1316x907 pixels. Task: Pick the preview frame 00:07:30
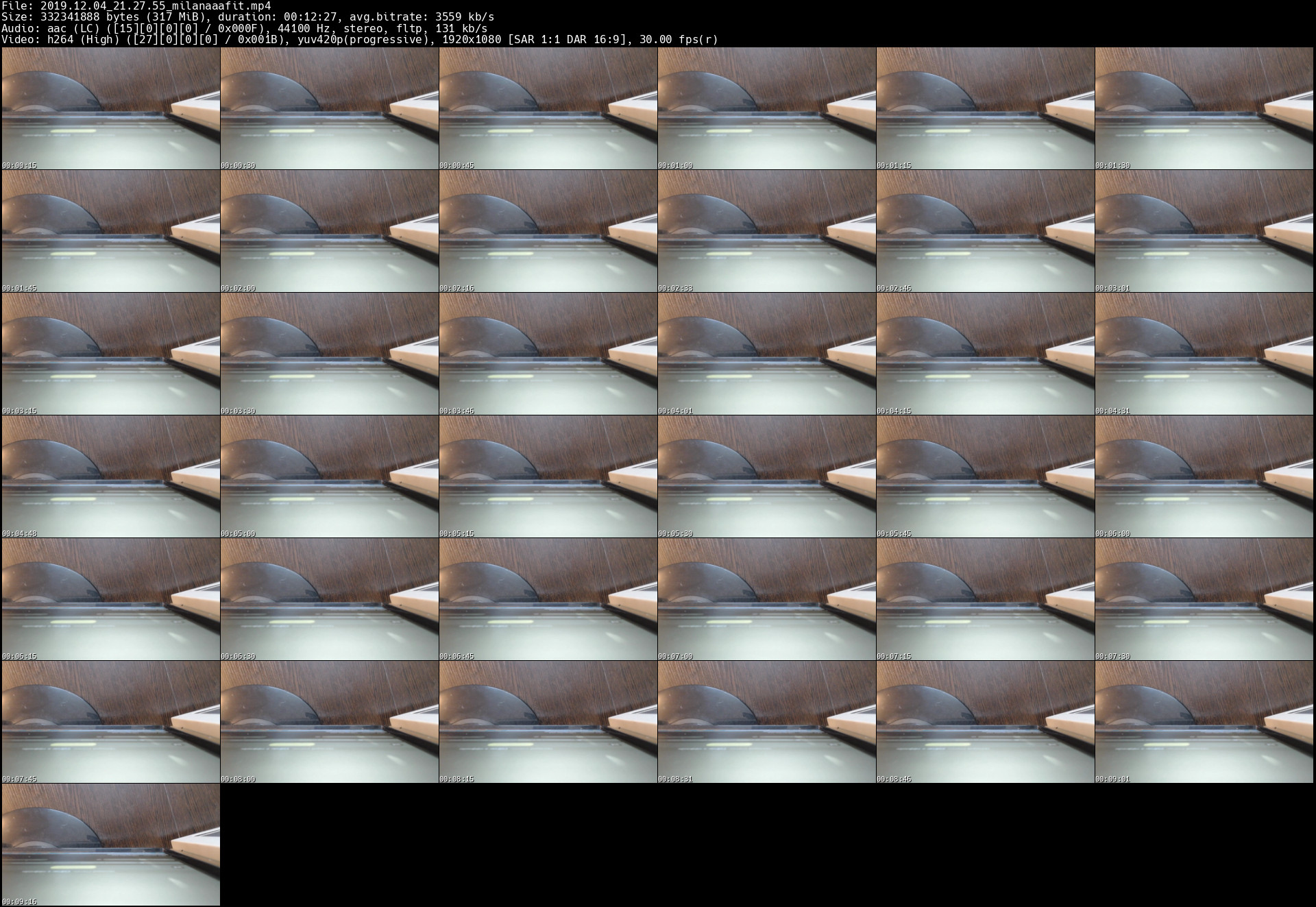coord(1204,599)
